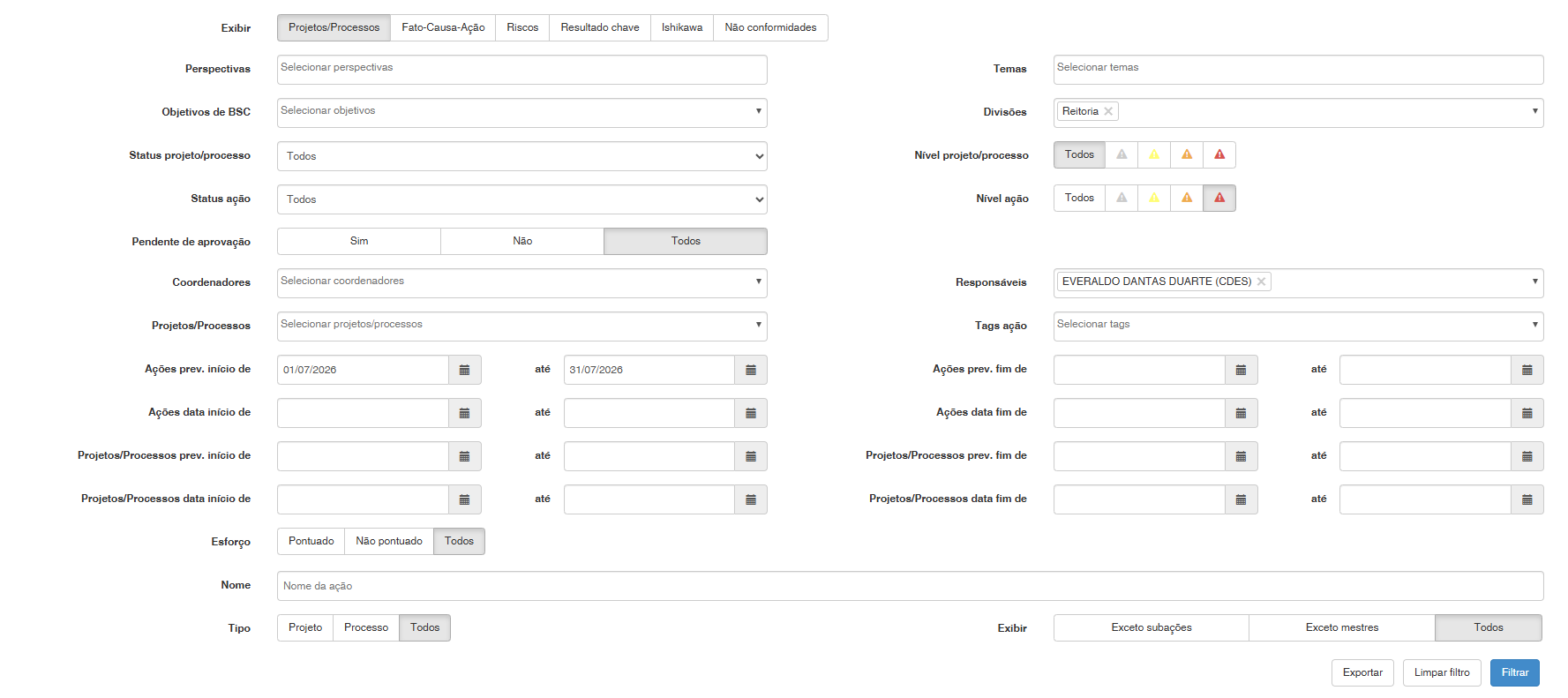This screenshot has width=1568, height=698.
Task: Open calendar for Projetos/Processos prev. fim até date
Action: click(1527, 456)
